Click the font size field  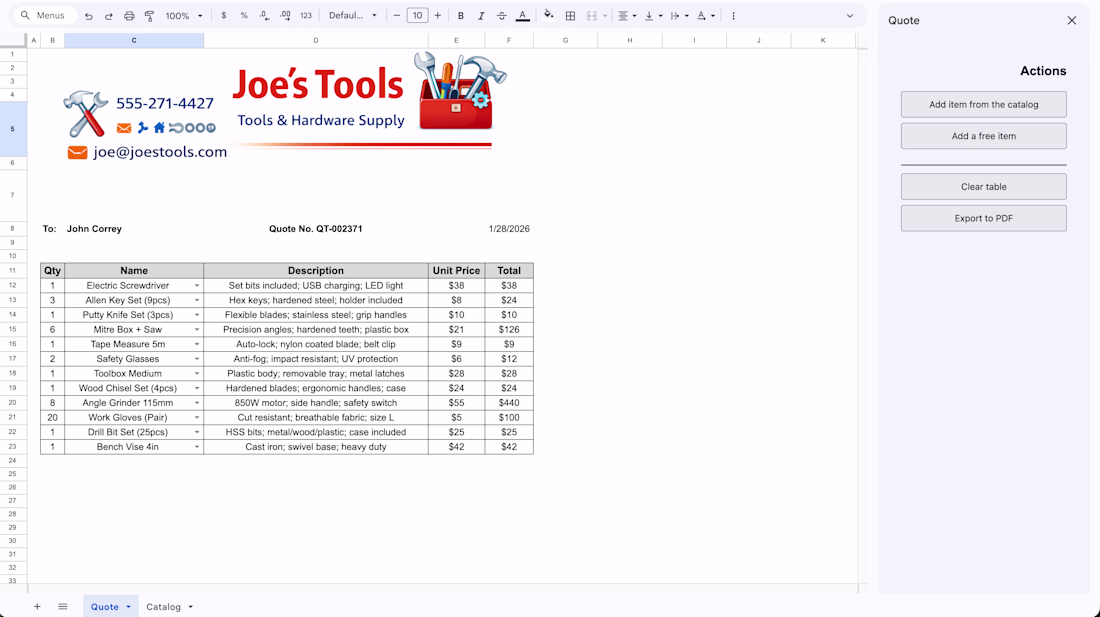coord(417,15)
